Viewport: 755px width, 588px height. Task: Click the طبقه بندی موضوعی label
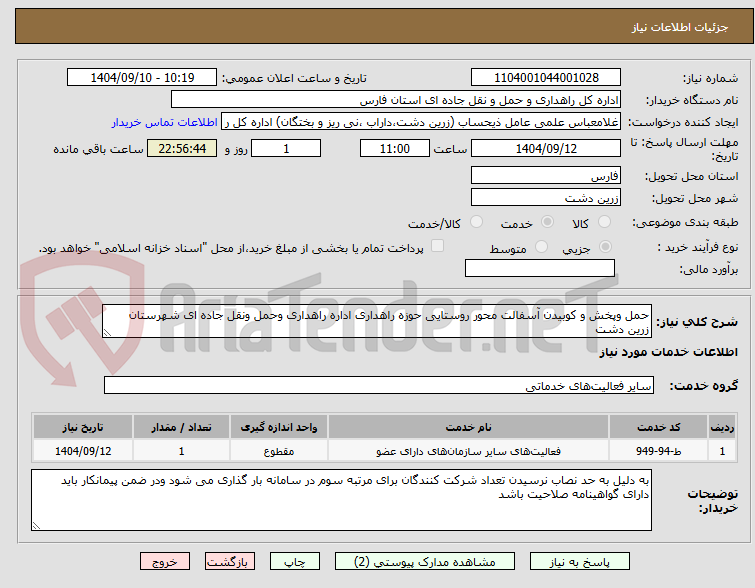[x=685, y=222]
